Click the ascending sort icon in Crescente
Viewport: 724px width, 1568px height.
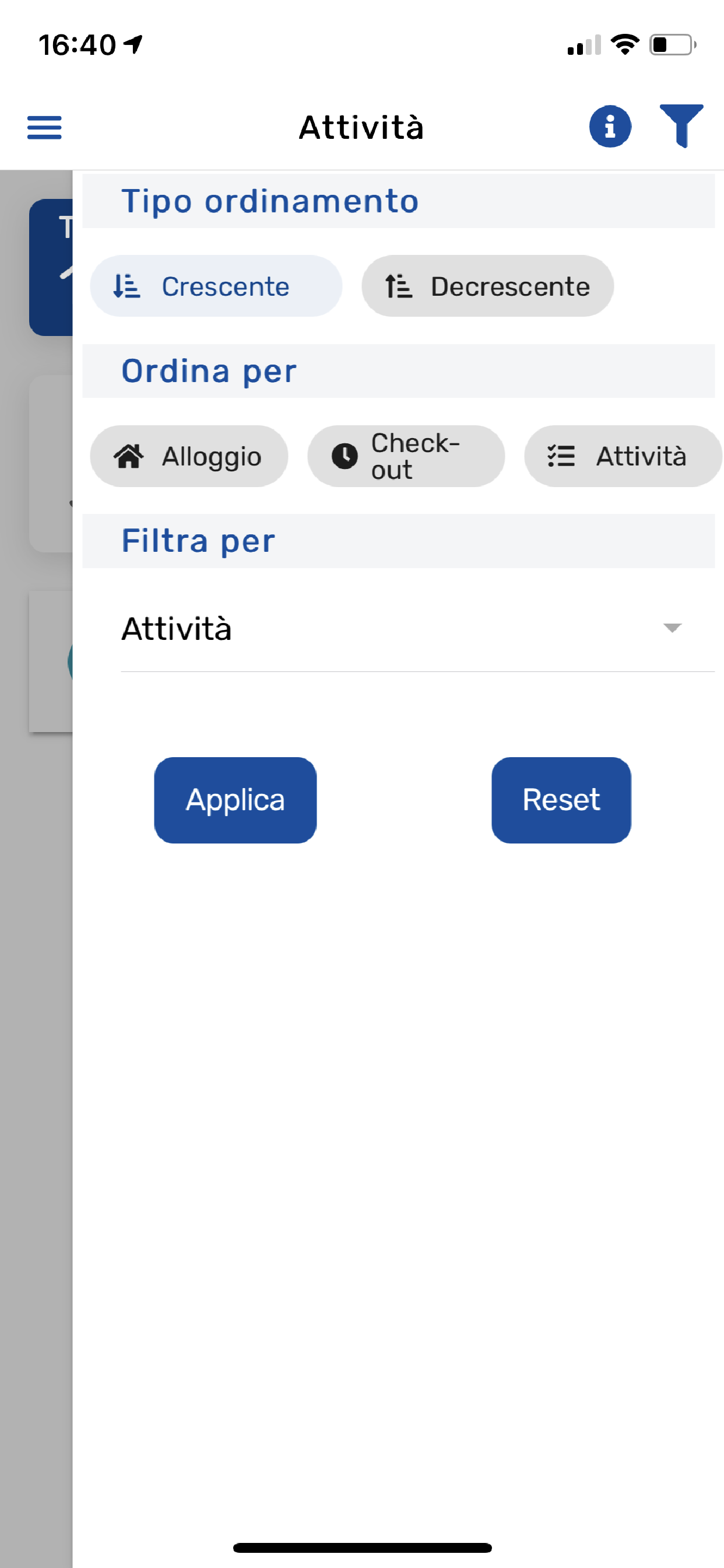click(x=126, y=286)
